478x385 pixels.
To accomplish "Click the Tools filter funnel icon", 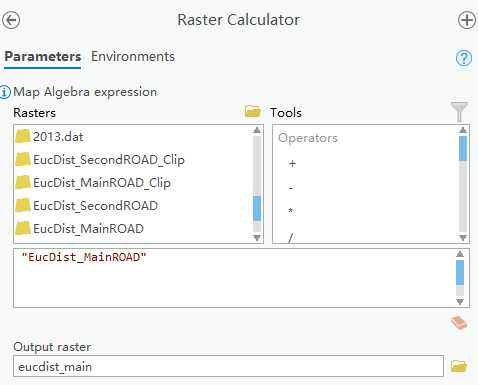I will [459, 112].
